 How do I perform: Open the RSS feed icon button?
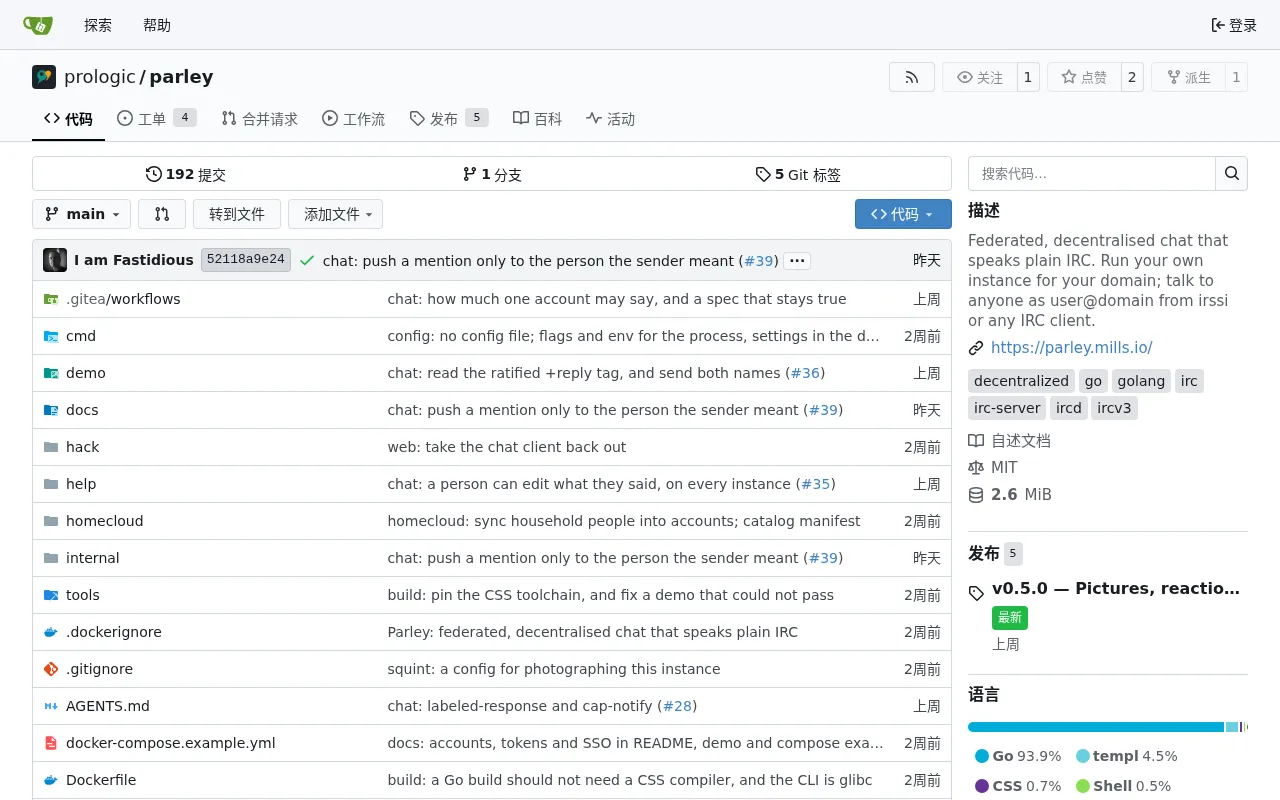pyautogui.click(x=911, y=77)
